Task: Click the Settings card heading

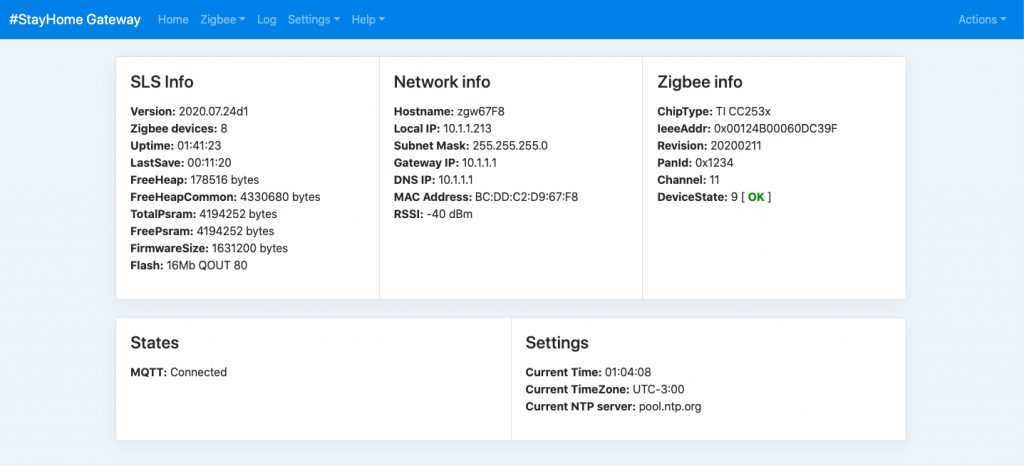Action: tap(557, 343)
